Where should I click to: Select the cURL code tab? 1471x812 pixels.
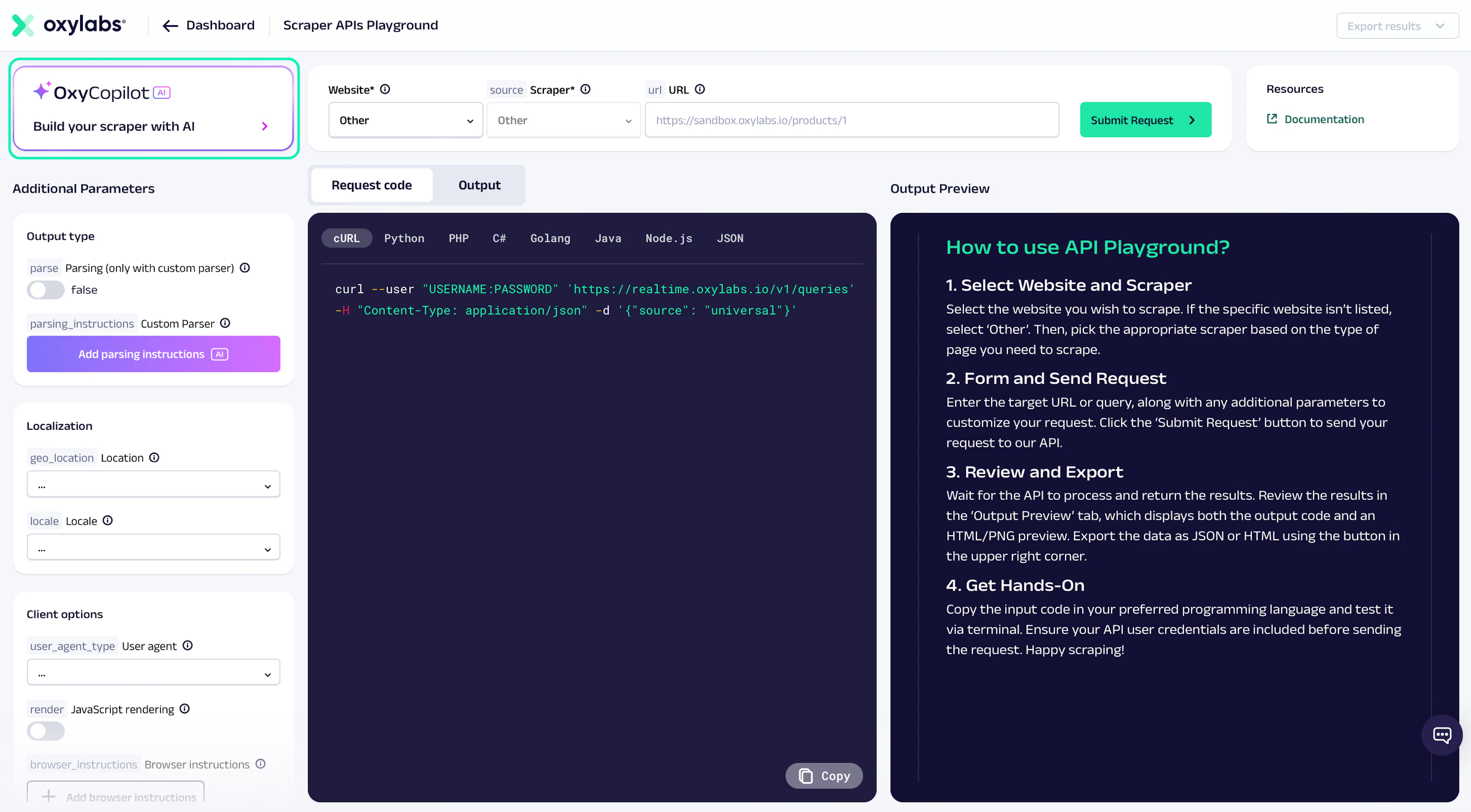click(347, 238)
